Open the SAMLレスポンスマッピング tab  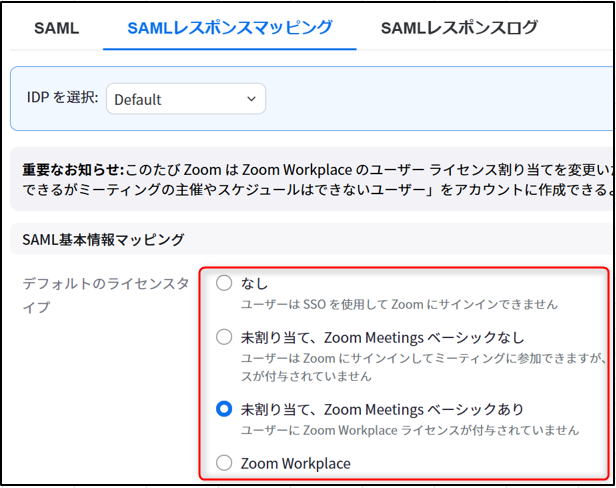pos(230,28)
